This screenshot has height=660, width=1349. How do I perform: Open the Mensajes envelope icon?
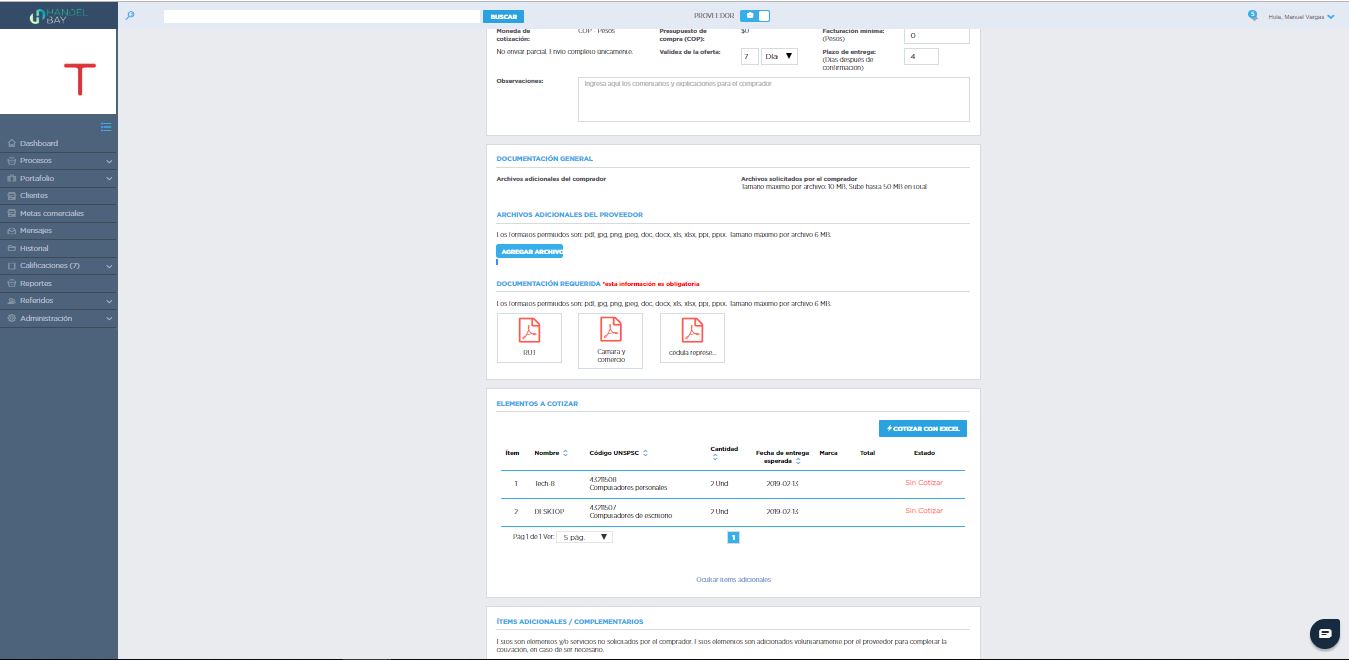11,231
